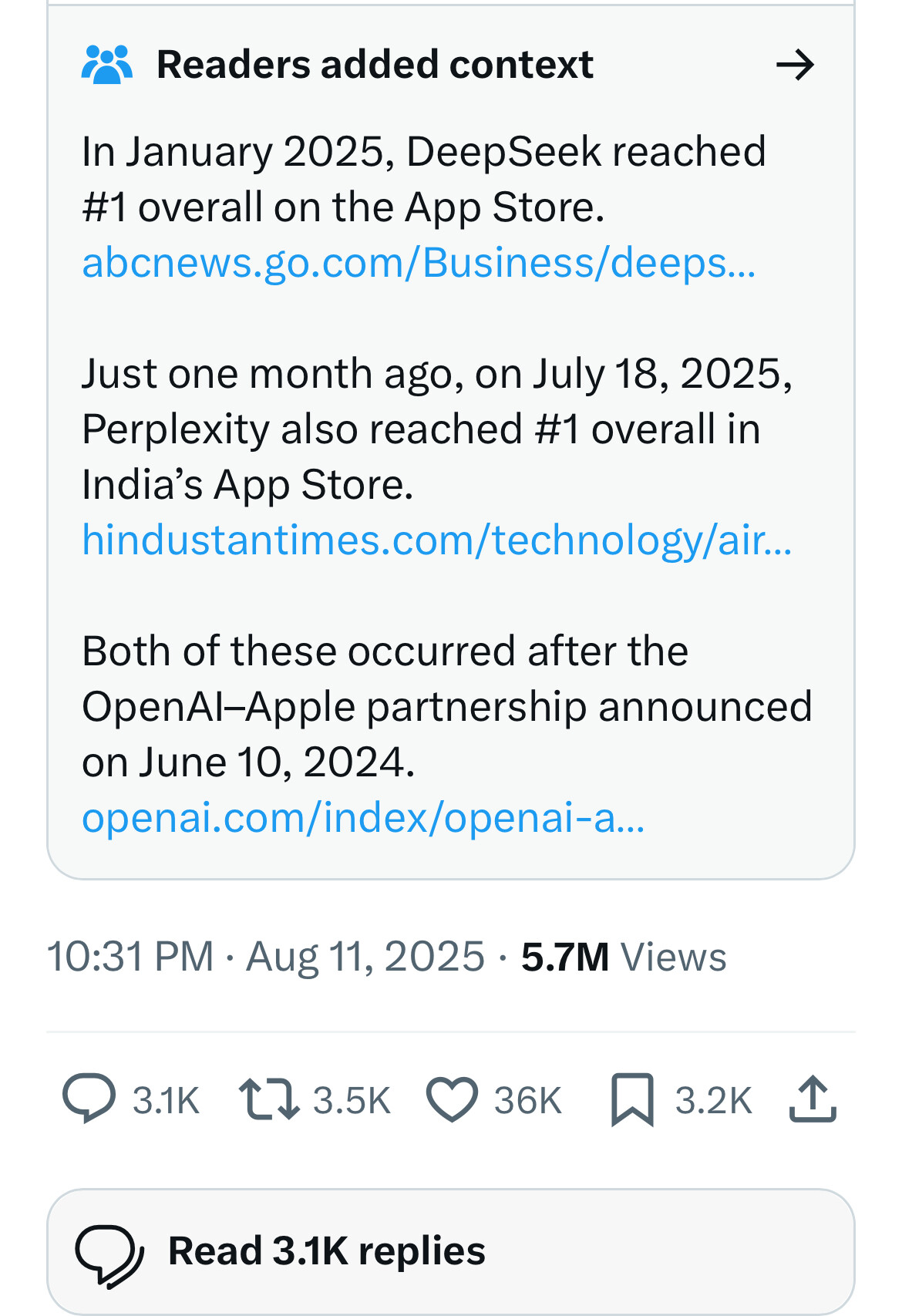This screenshot has height=1316, width=902.
Task: Click the double bubble icon in replies button
Action: coord(109,1256)
